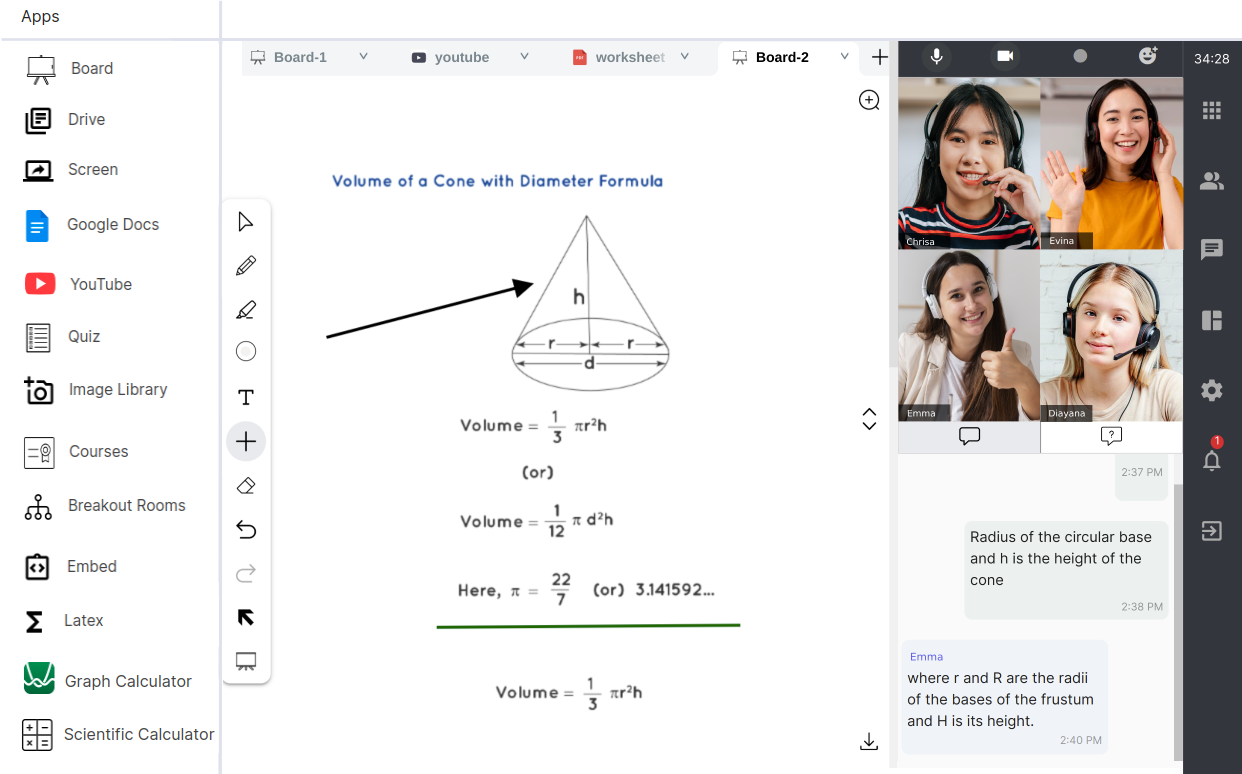Open the notifications bell
Screen dimensions: 1242x774
point(1211,460)
